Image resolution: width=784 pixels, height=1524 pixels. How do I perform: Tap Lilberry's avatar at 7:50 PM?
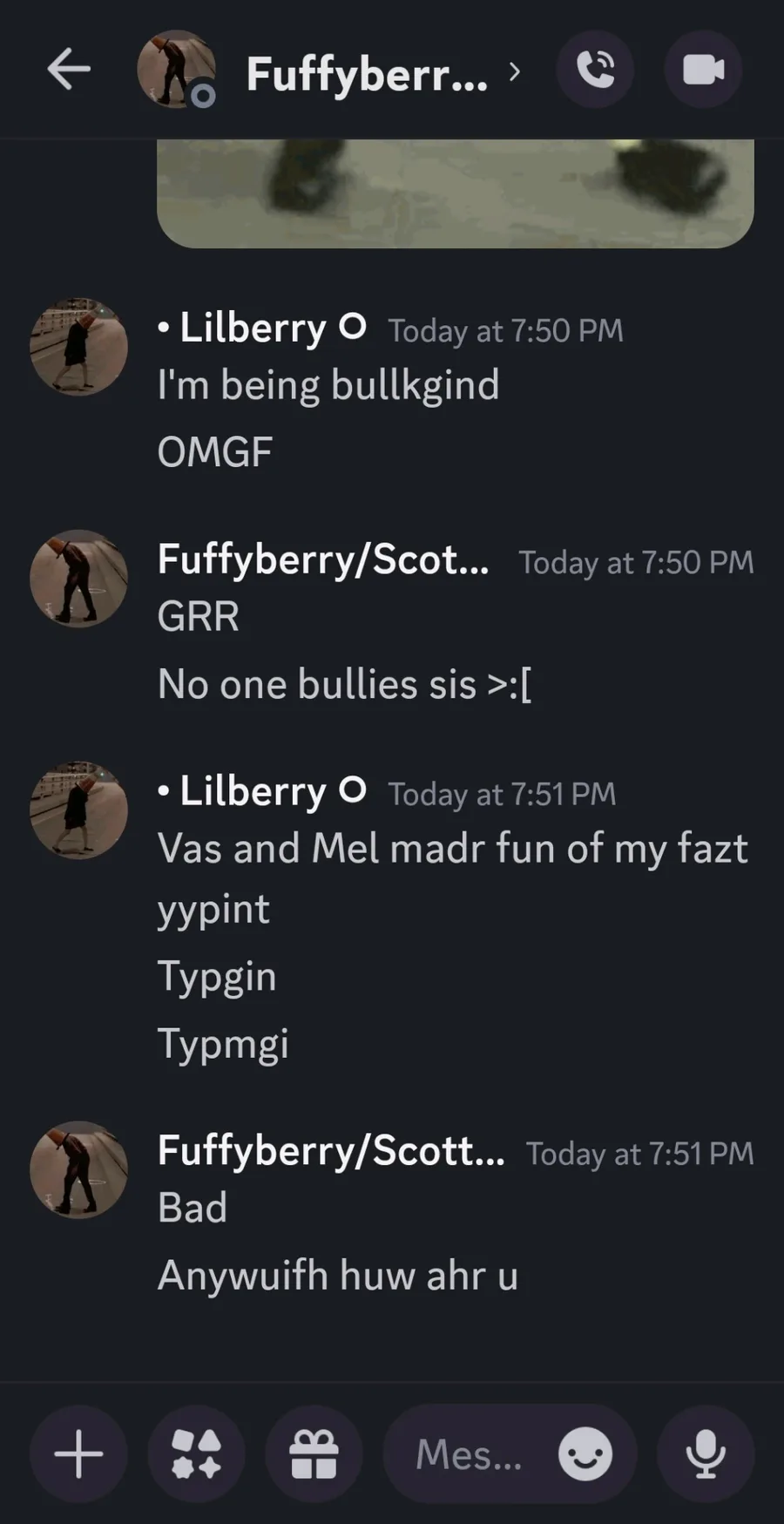coord(78,347)
